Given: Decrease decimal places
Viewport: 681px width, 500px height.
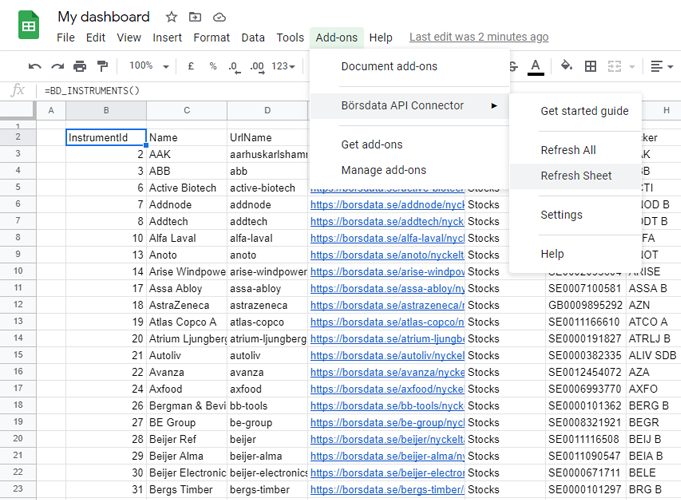Looking at the screenshot, I should pyautogui.click(x=234, y=66).
